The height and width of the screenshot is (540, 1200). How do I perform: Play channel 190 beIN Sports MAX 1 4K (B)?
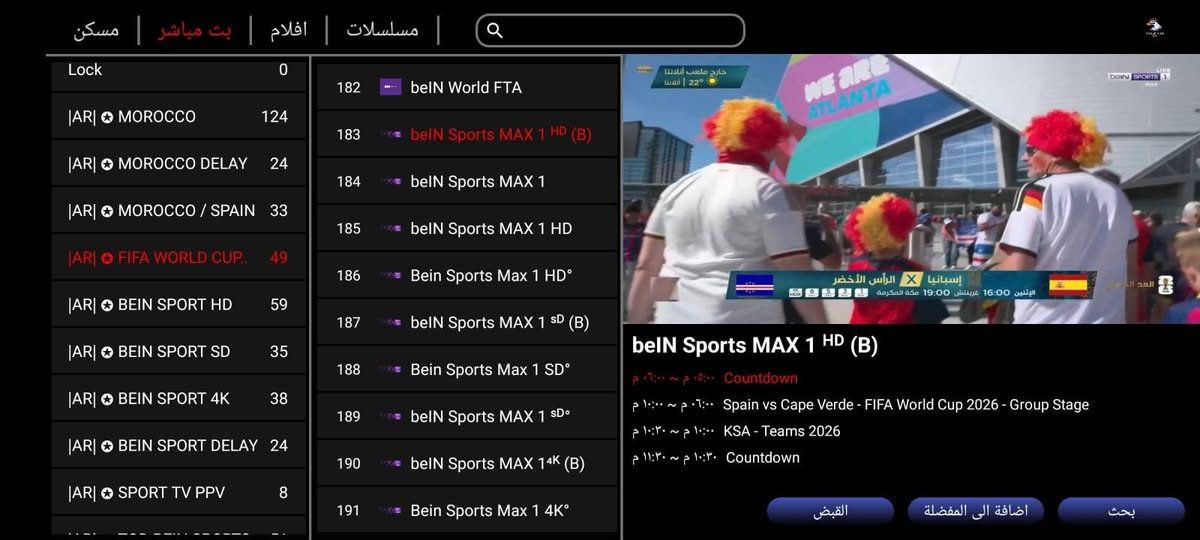point(467,463)
